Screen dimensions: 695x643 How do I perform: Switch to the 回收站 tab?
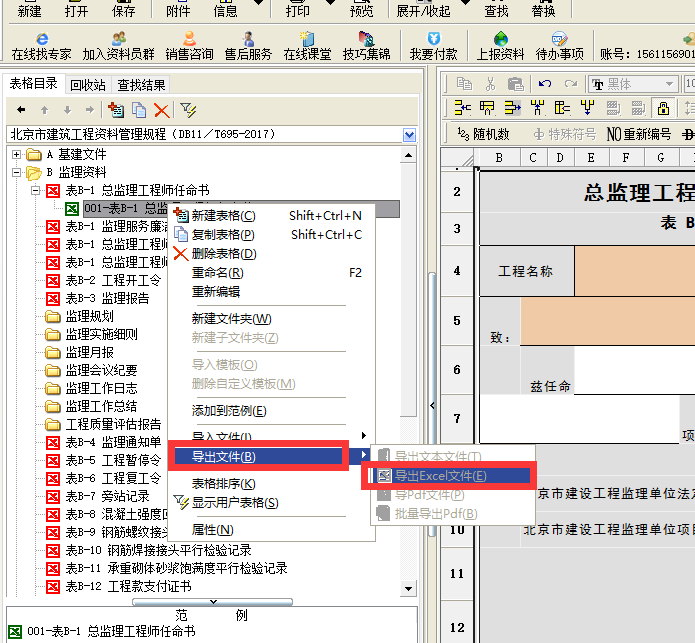89,86
